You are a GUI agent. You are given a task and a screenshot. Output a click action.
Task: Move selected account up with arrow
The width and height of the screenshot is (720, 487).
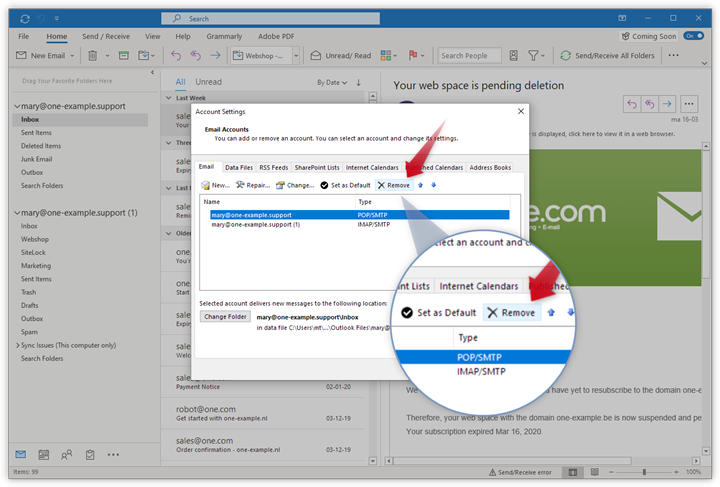420,185
